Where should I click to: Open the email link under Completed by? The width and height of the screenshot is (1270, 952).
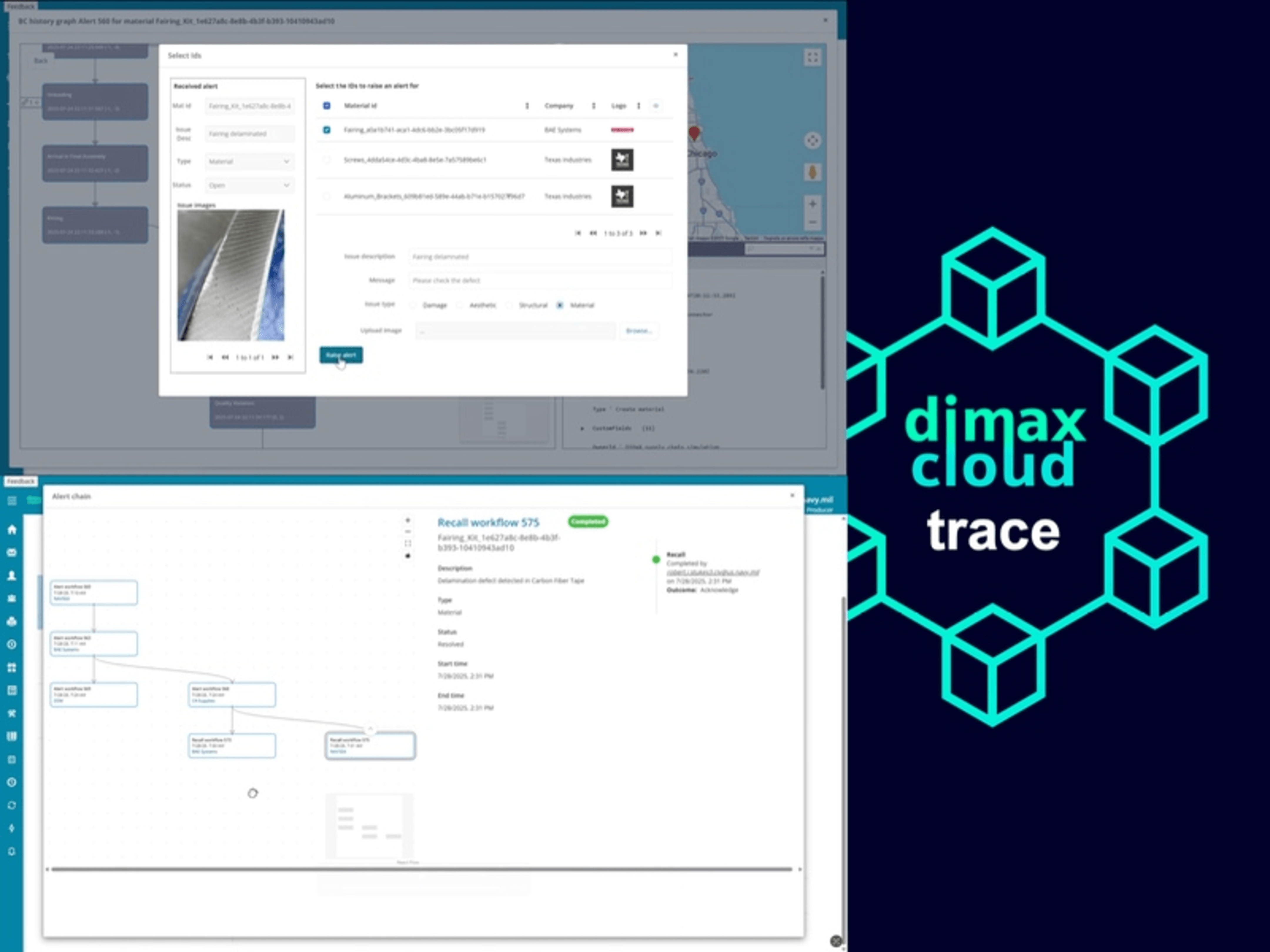point(713,572)
